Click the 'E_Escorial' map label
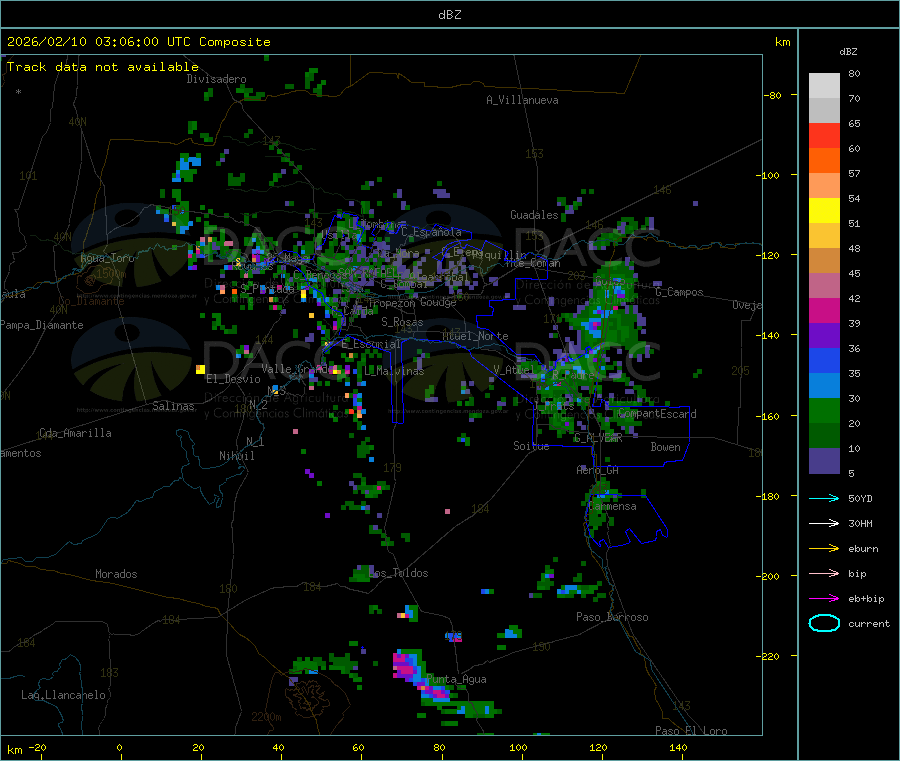900x761 pixels. point(370,344)
